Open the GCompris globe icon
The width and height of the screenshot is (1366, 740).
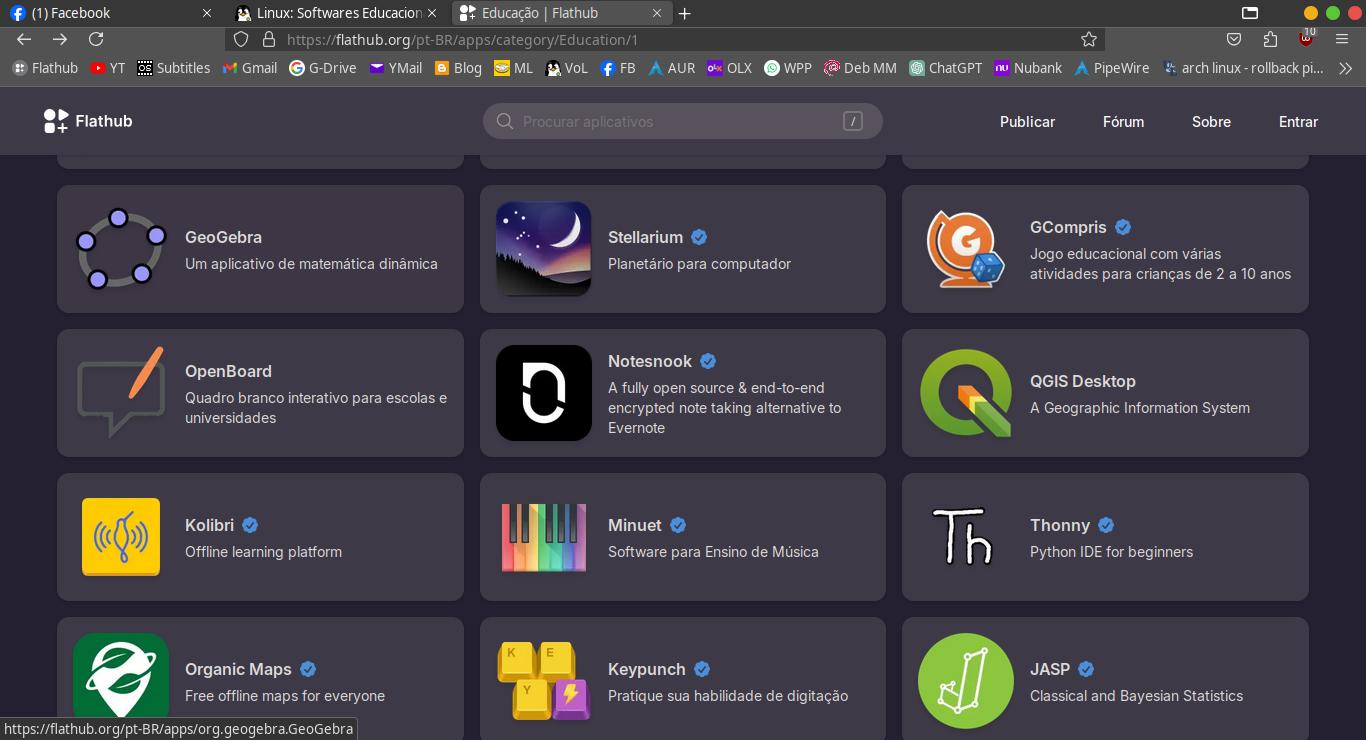[x=965, y=249]
